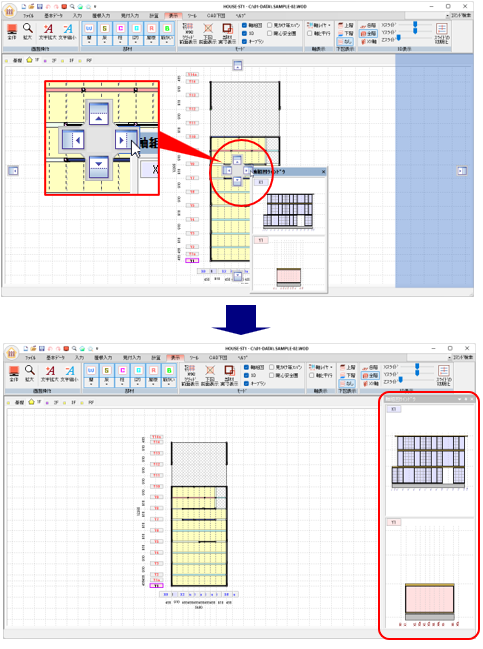
Task: Click the X slider handle in upper ribbon
Action: click(x=415, y=24)
